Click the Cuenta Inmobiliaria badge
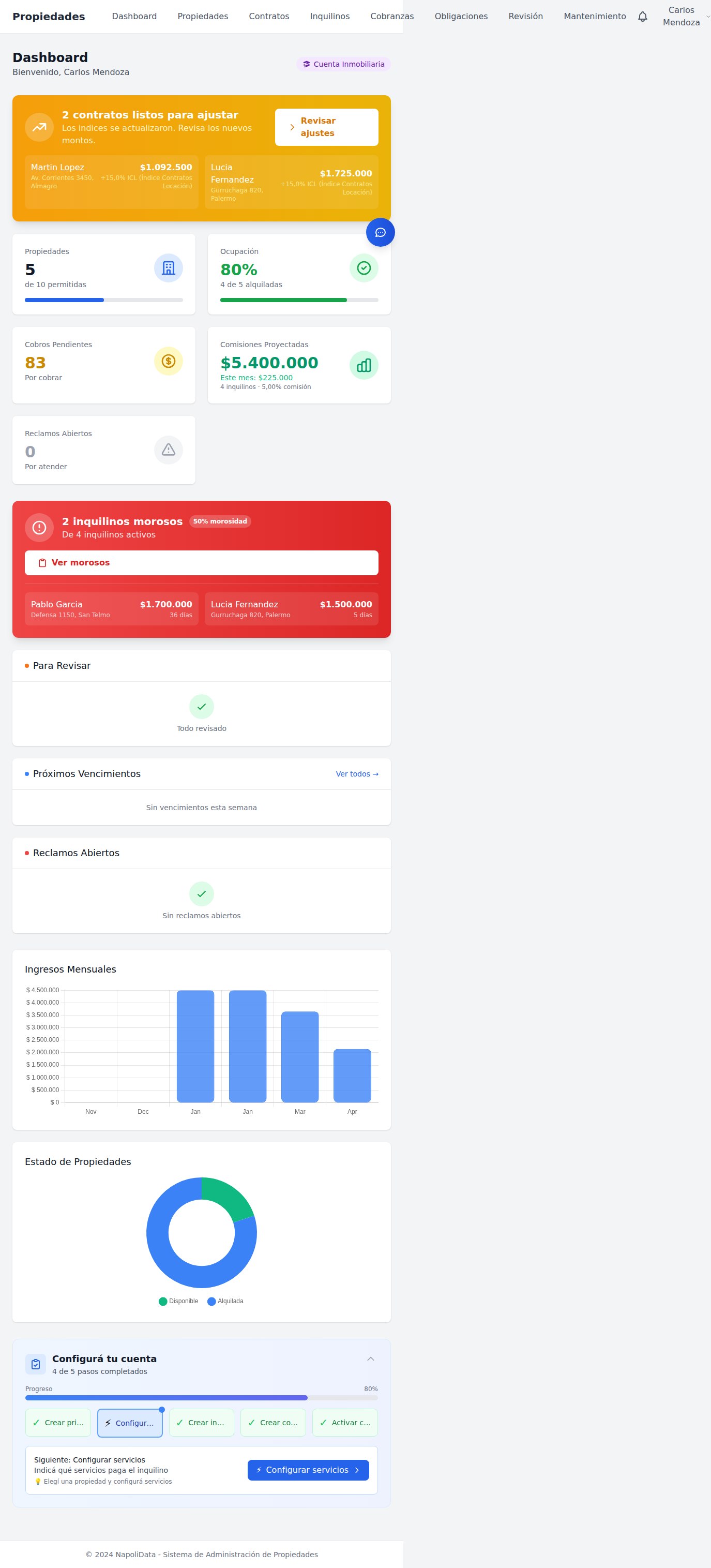Image resolution: width=711 pixels, height=1568 pixels. tap(343, 64)
